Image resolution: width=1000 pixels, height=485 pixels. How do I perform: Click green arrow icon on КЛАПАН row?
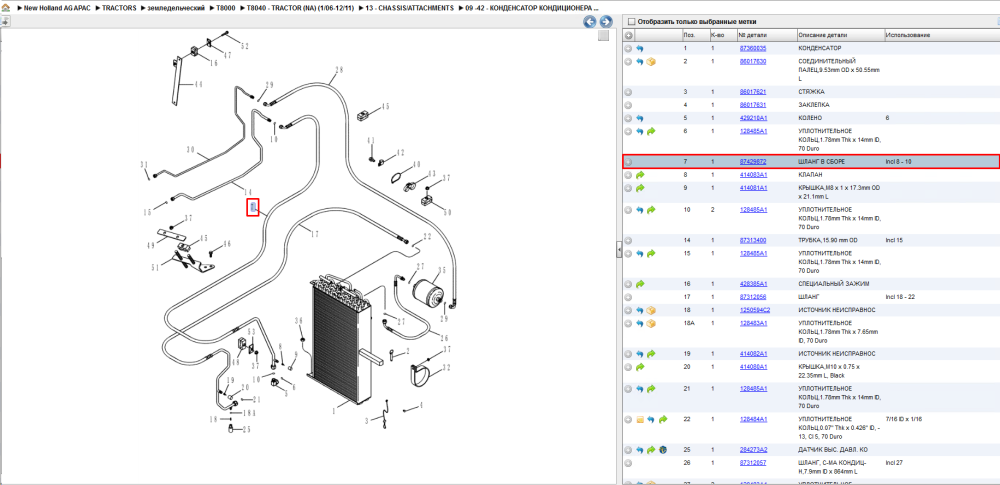pyautogui.click(x=640, y=175)
